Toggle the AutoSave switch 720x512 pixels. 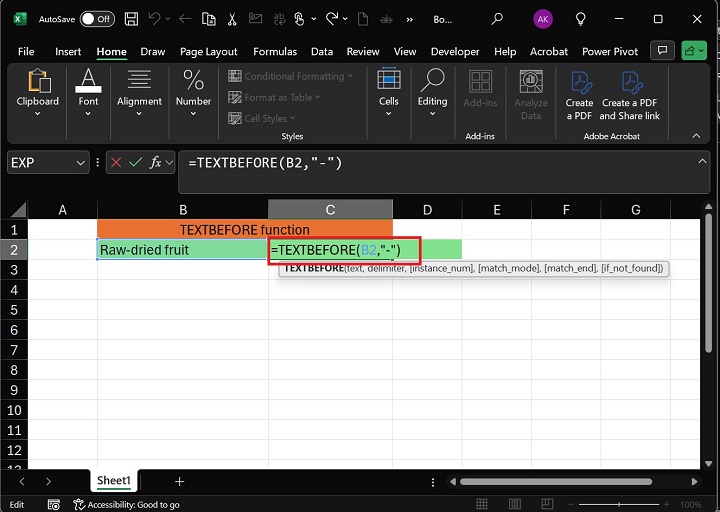[x=96, y=19]
